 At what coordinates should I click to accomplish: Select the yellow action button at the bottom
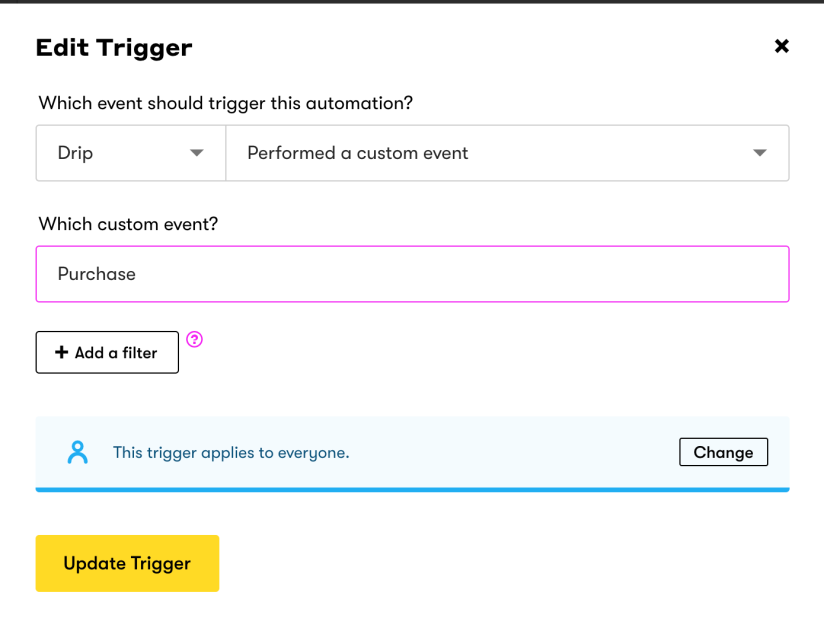tap(127, 563)
